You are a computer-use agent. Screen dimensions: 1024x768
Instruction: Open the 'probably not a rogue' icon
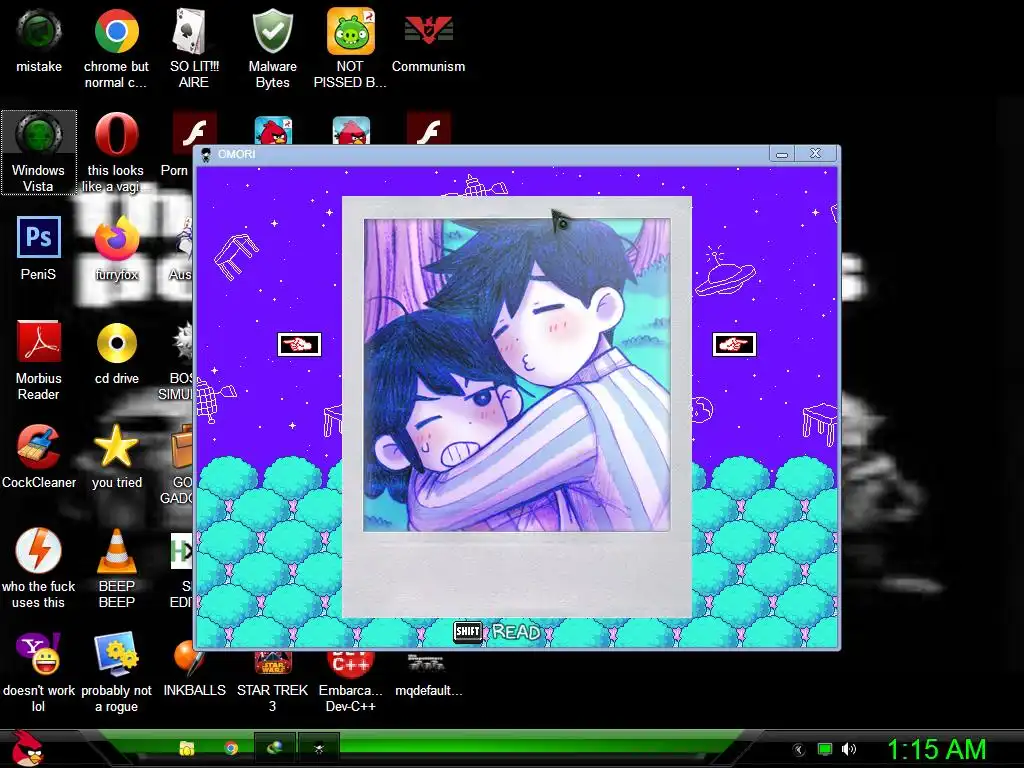(116, 672)
